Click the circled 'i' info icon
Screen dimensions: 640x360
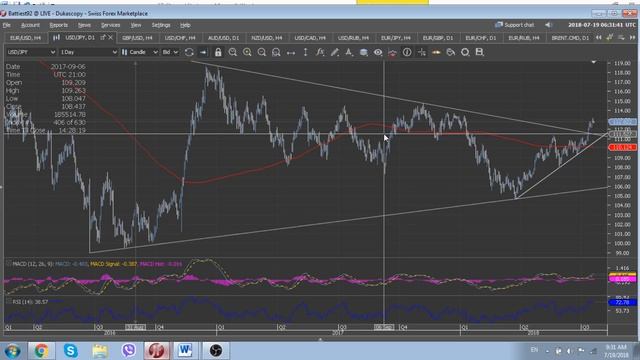[x=407, y=52]
